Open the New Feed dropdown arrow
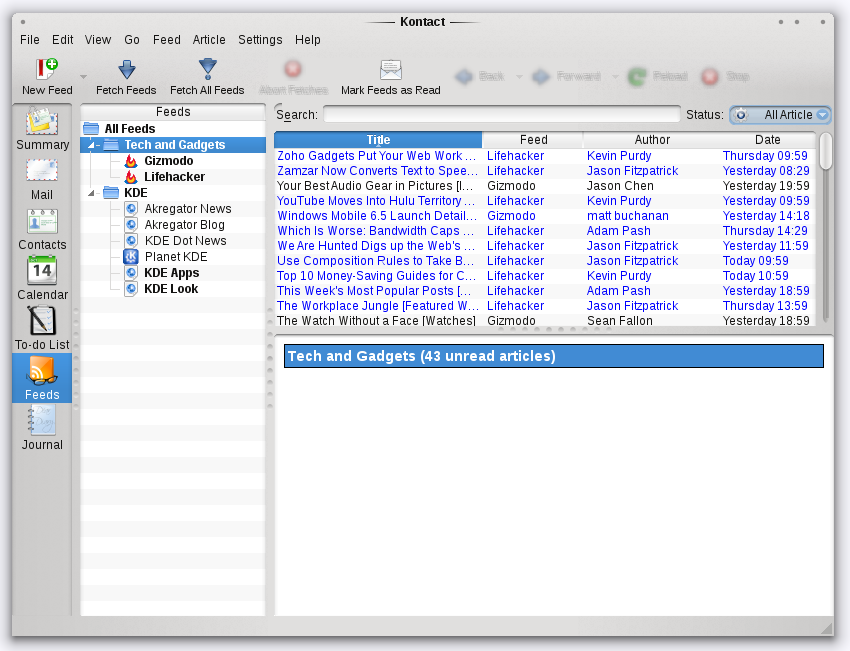 pos(83,76)
